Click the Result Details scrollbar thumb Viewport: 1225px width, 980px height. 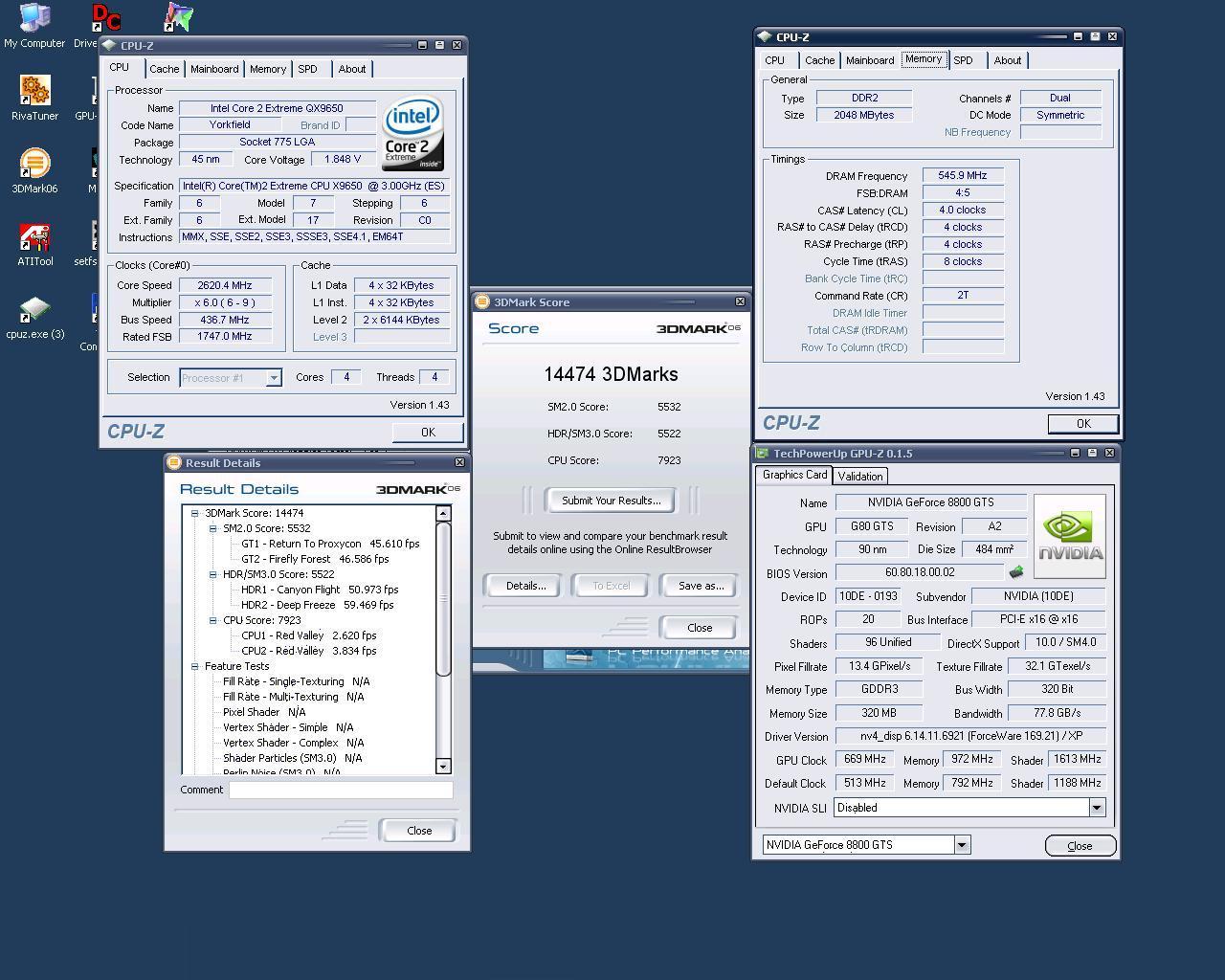point(443,599)
